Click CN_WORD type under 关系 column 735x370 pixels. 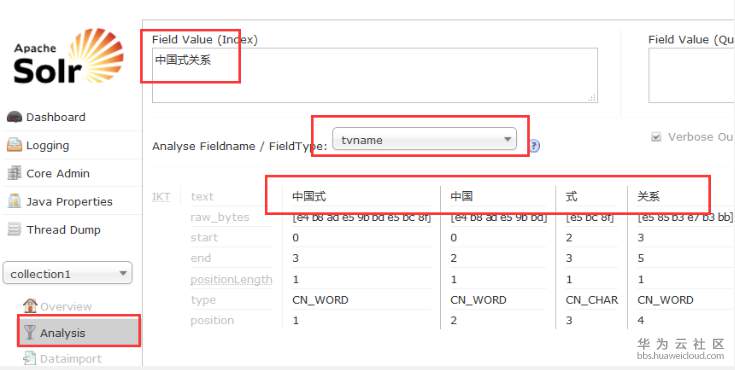(x=665, y=300)
